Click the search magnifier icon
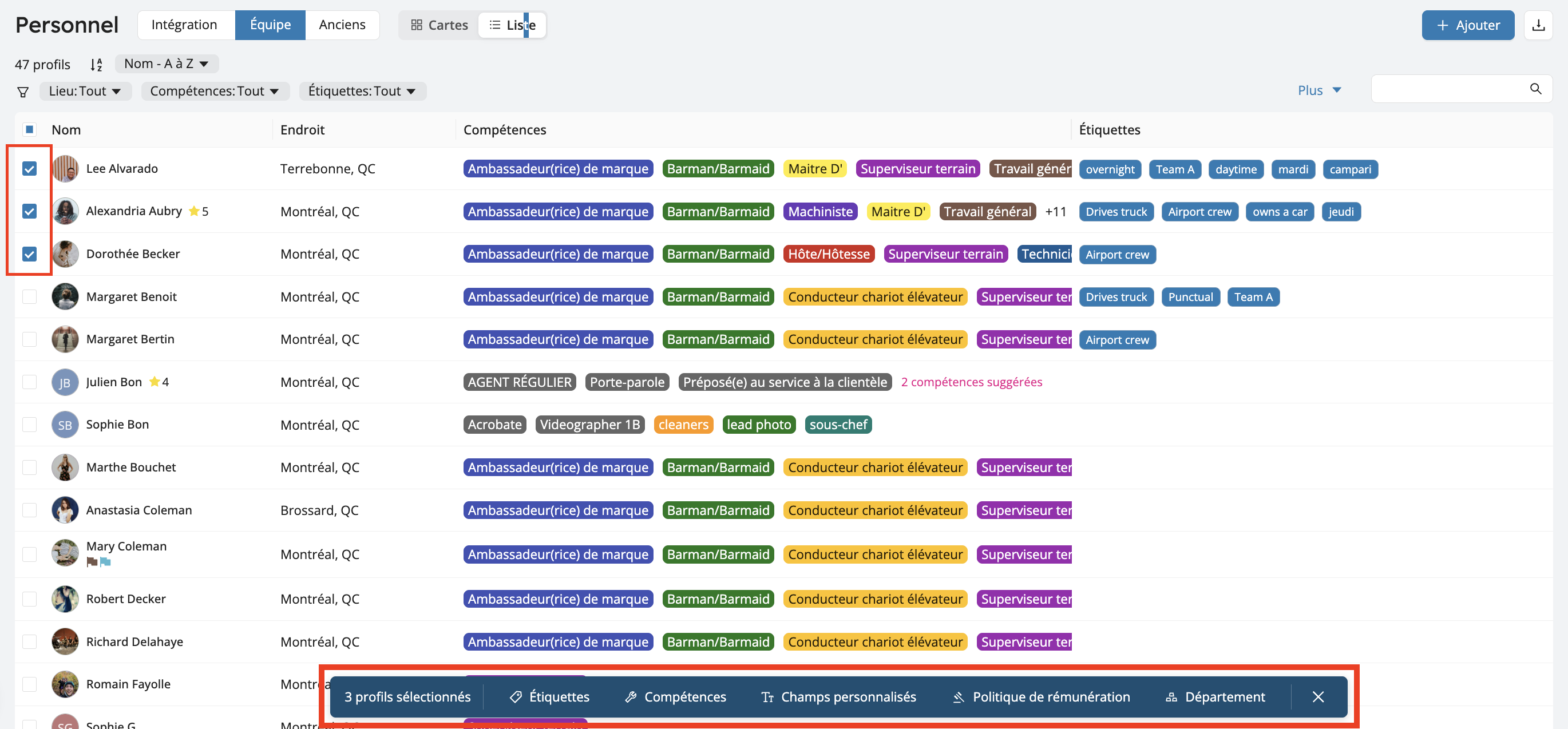 pos(1536,89)
